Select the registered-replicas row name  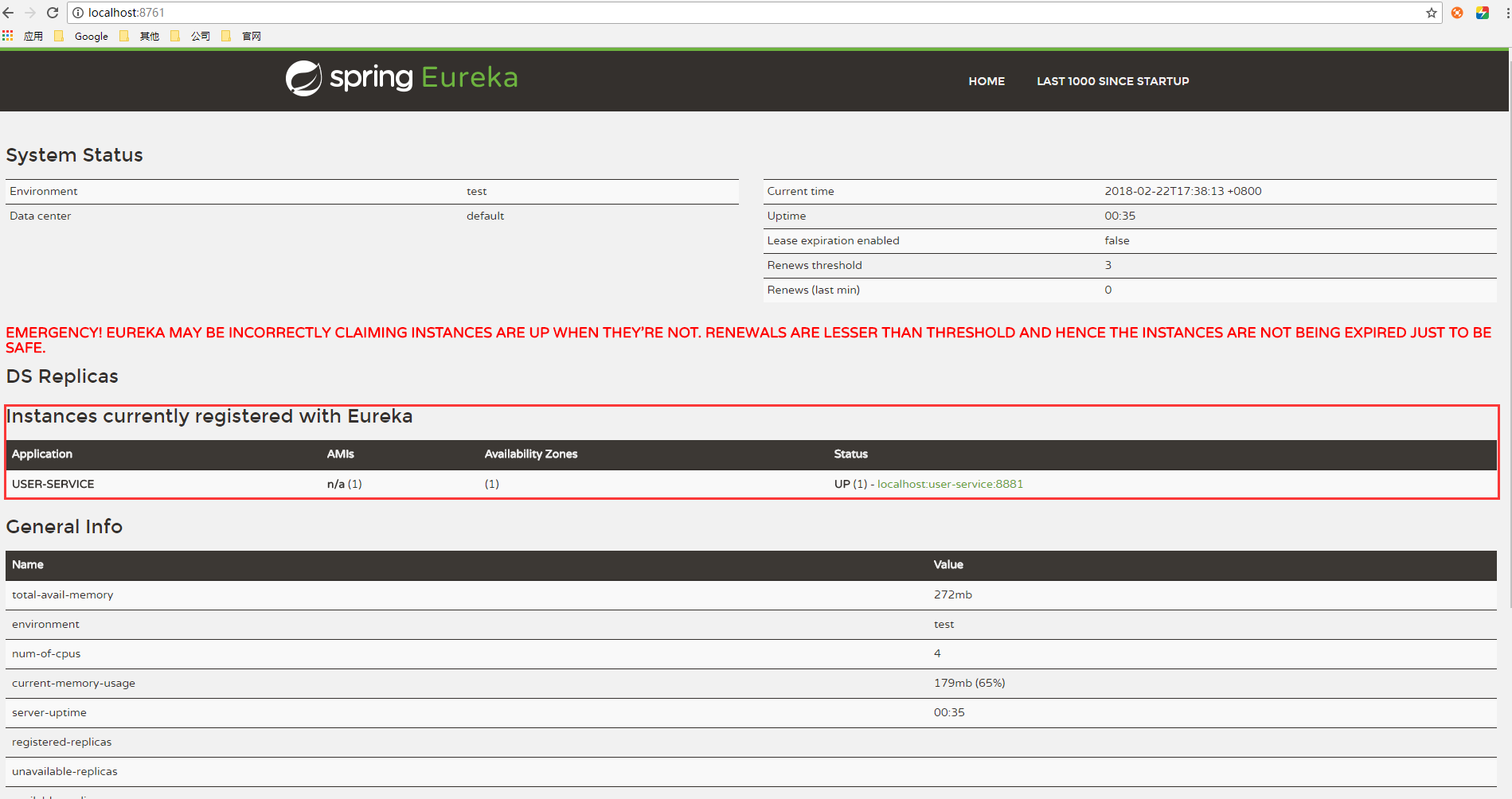62,742
